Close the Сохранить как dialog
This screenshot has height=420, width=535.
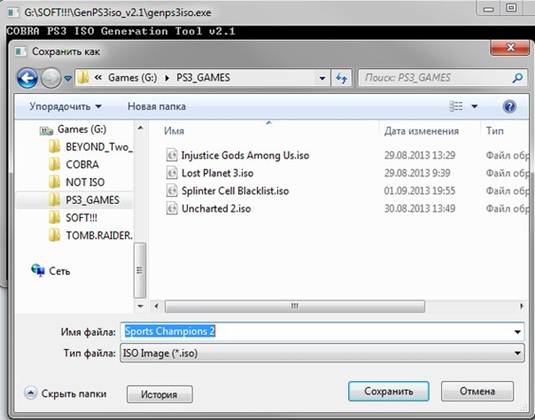coord(510,47)
